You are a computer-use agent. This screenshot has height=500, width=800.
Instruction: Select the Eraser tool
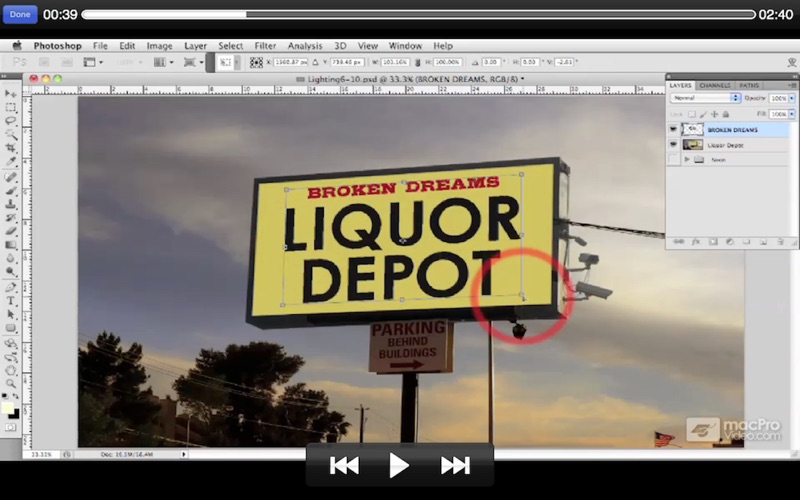tap(10, 231)
